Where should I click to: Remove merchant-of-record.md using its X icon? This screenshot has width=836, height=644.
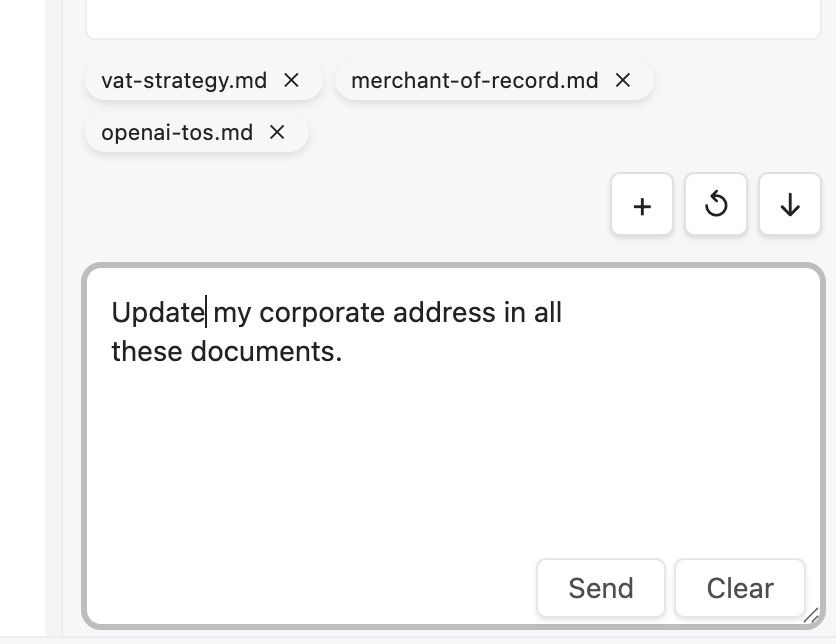tap(622, 80)
